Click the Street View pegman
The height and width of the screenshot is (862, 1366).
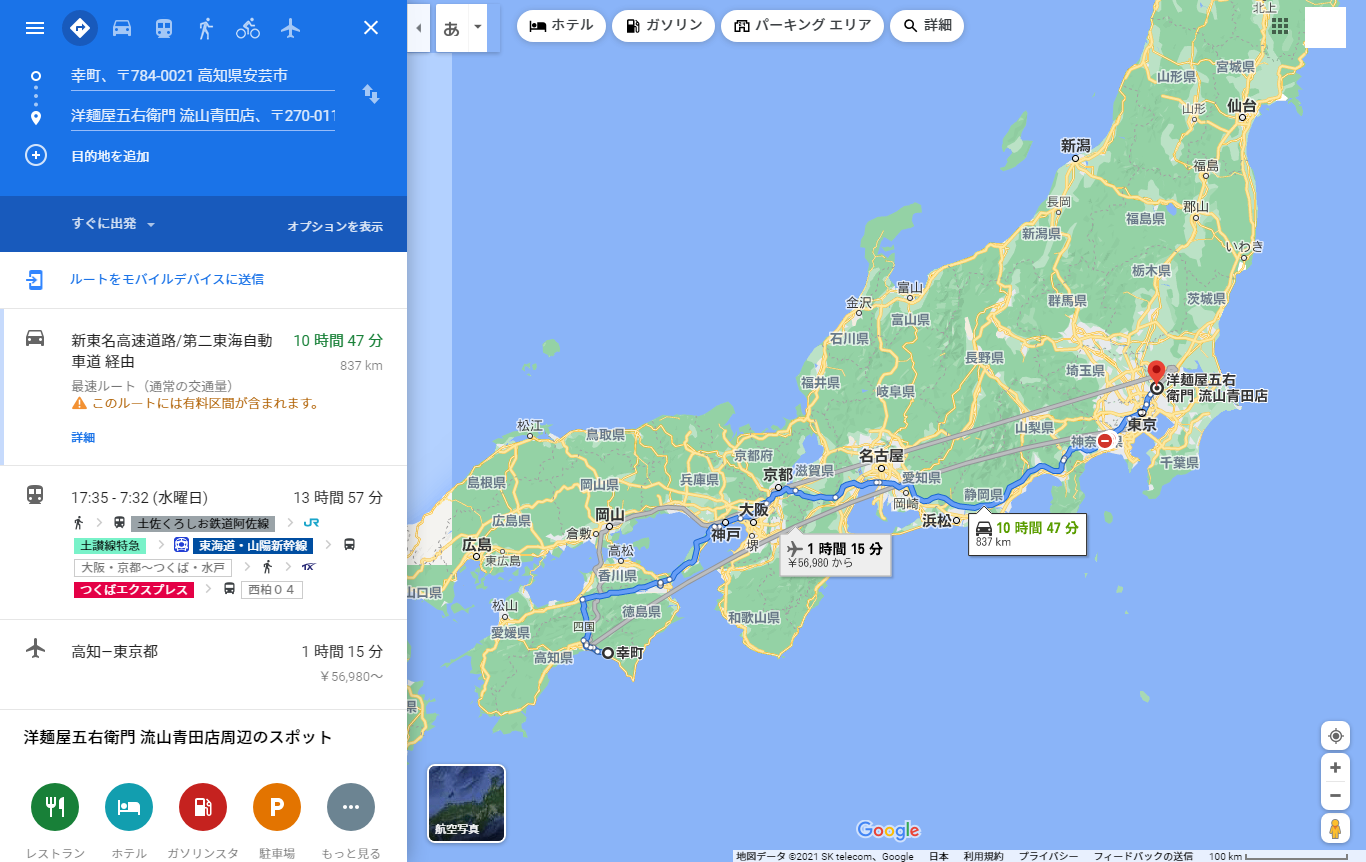[1335, 828]
